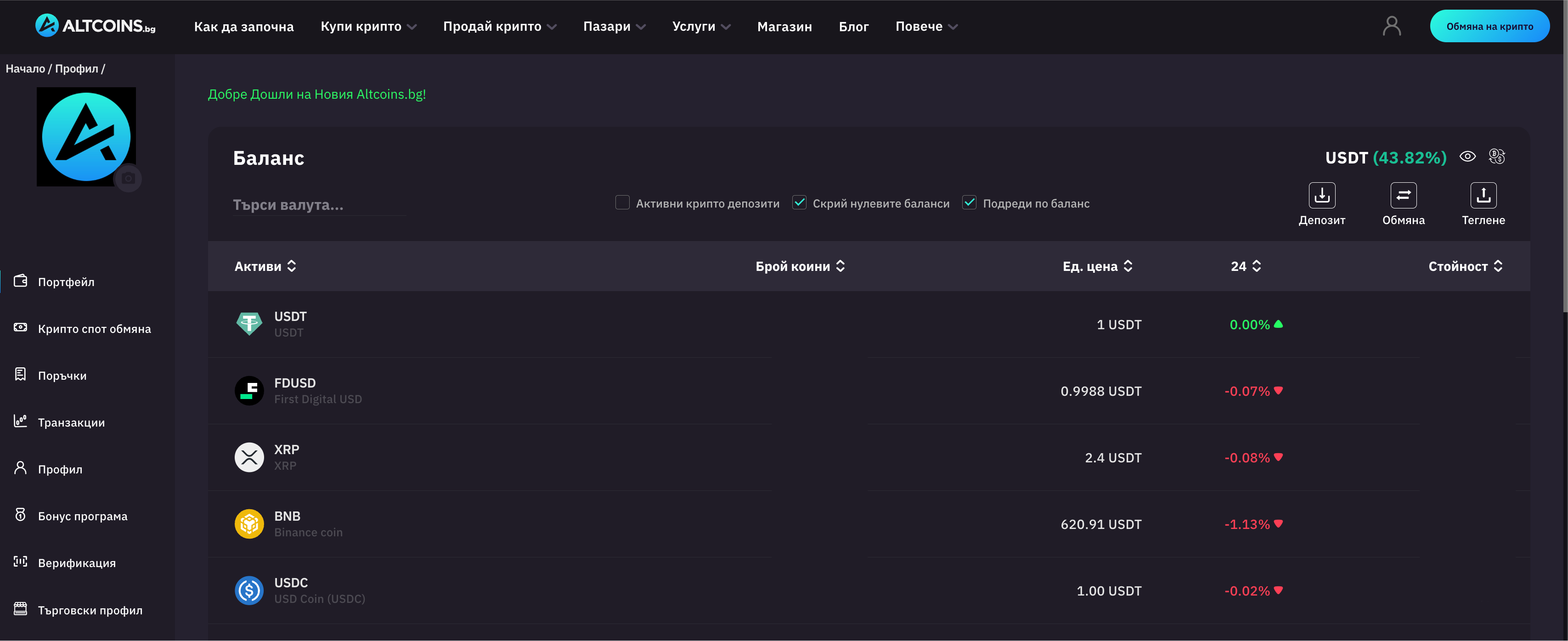Sort table by Ед. цена column
This screenshot has width=1568, height=641.
(1097, 267)
